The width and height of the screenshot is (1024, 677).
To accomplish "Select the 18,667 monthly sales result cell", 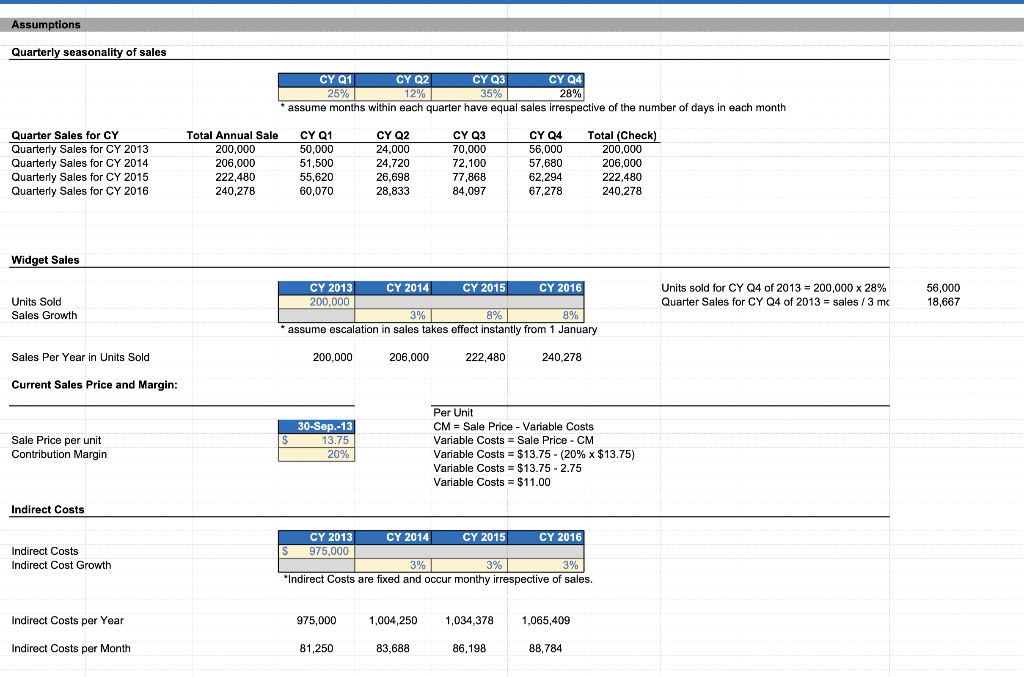I will [943, 302].
